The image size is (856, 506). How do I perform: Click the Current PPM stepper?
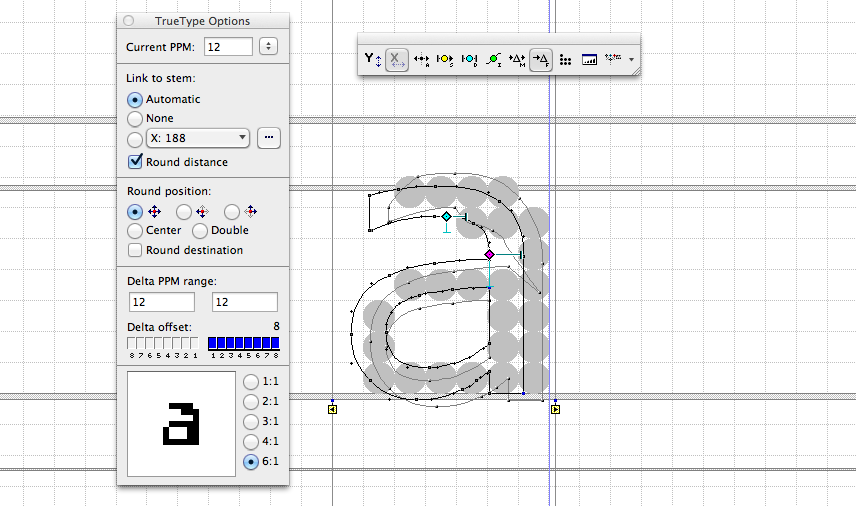click(x=268, y=46)
